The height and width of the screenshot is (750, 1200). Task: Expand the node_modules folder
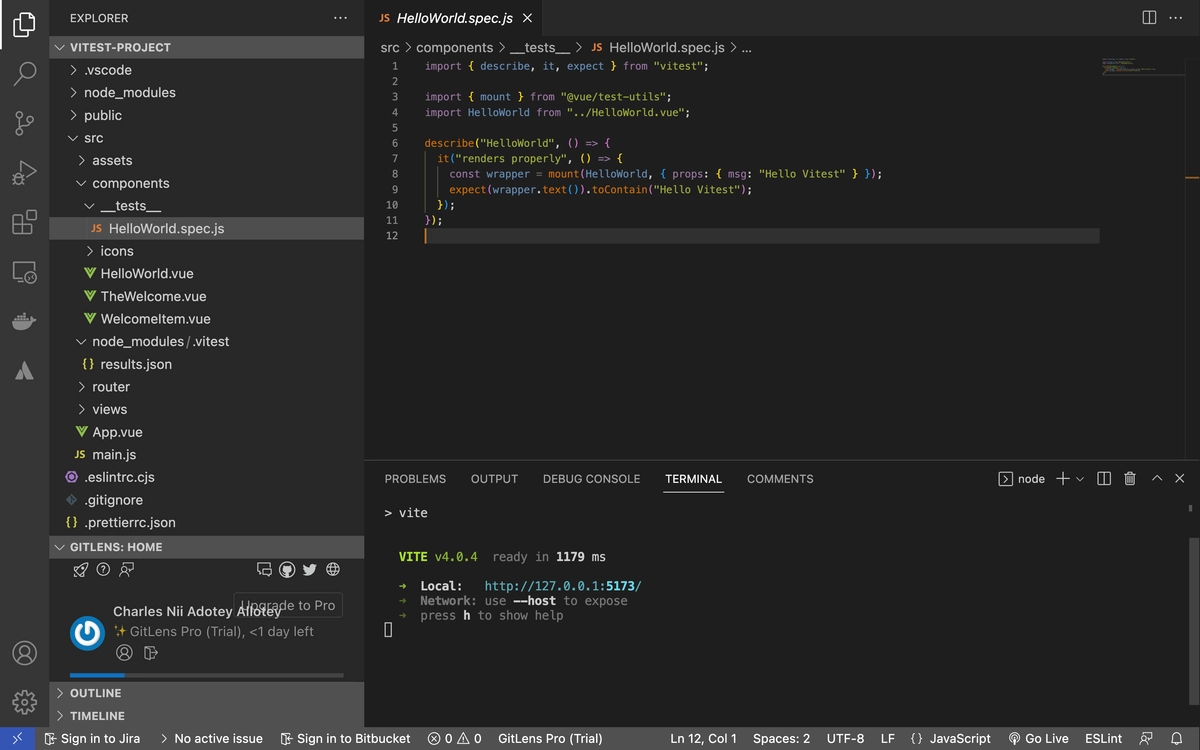129,92
